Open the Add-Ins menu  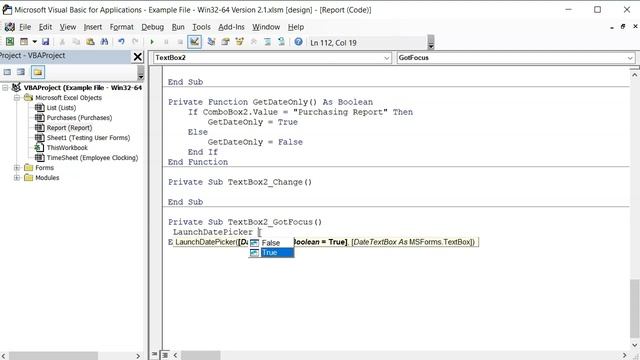tap(231, 27)
